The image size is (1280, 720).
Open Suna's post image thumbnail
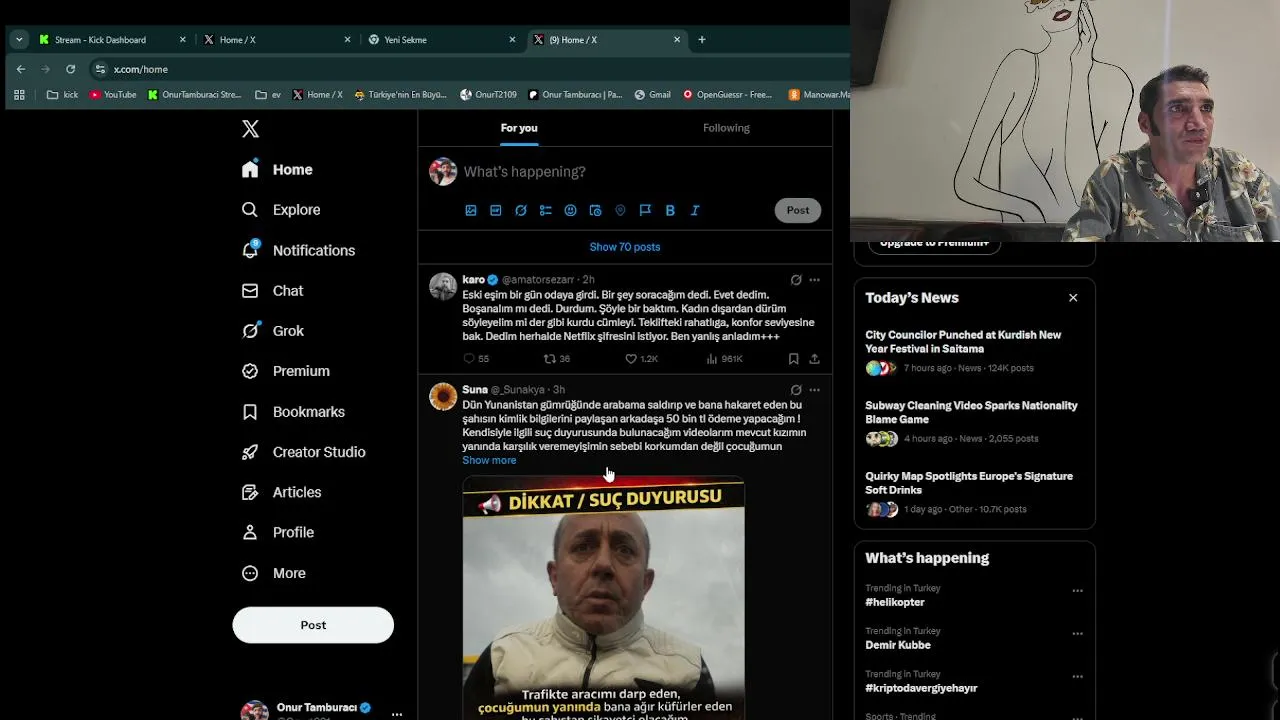point(603,598)
